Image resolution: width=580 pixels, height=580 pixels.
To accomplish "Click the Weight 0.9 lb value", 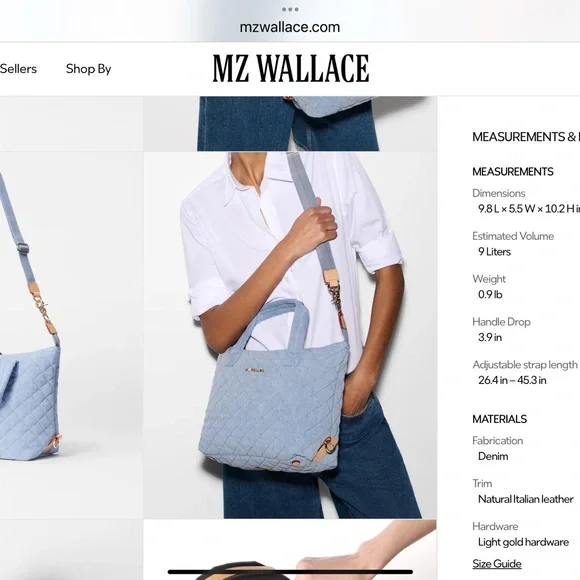I will (x=490, y=294).
